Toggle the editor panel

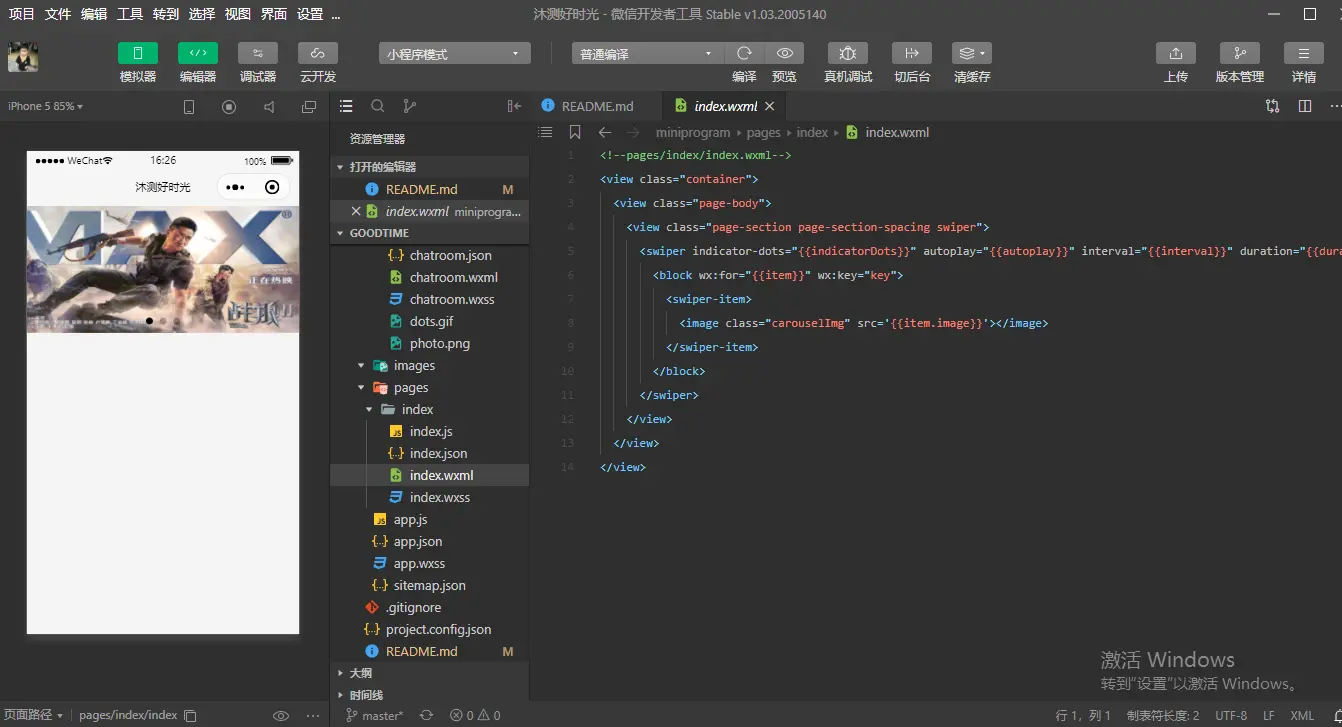[198, 53]
